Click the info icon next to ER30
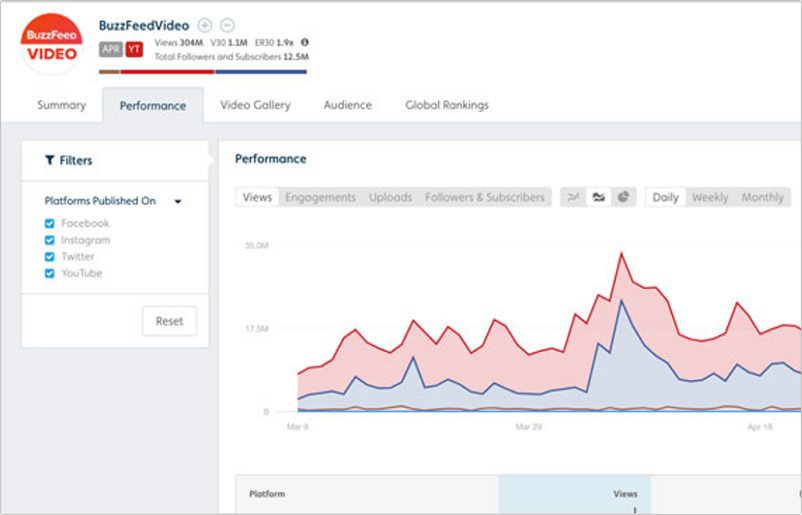 click(304, 42)
